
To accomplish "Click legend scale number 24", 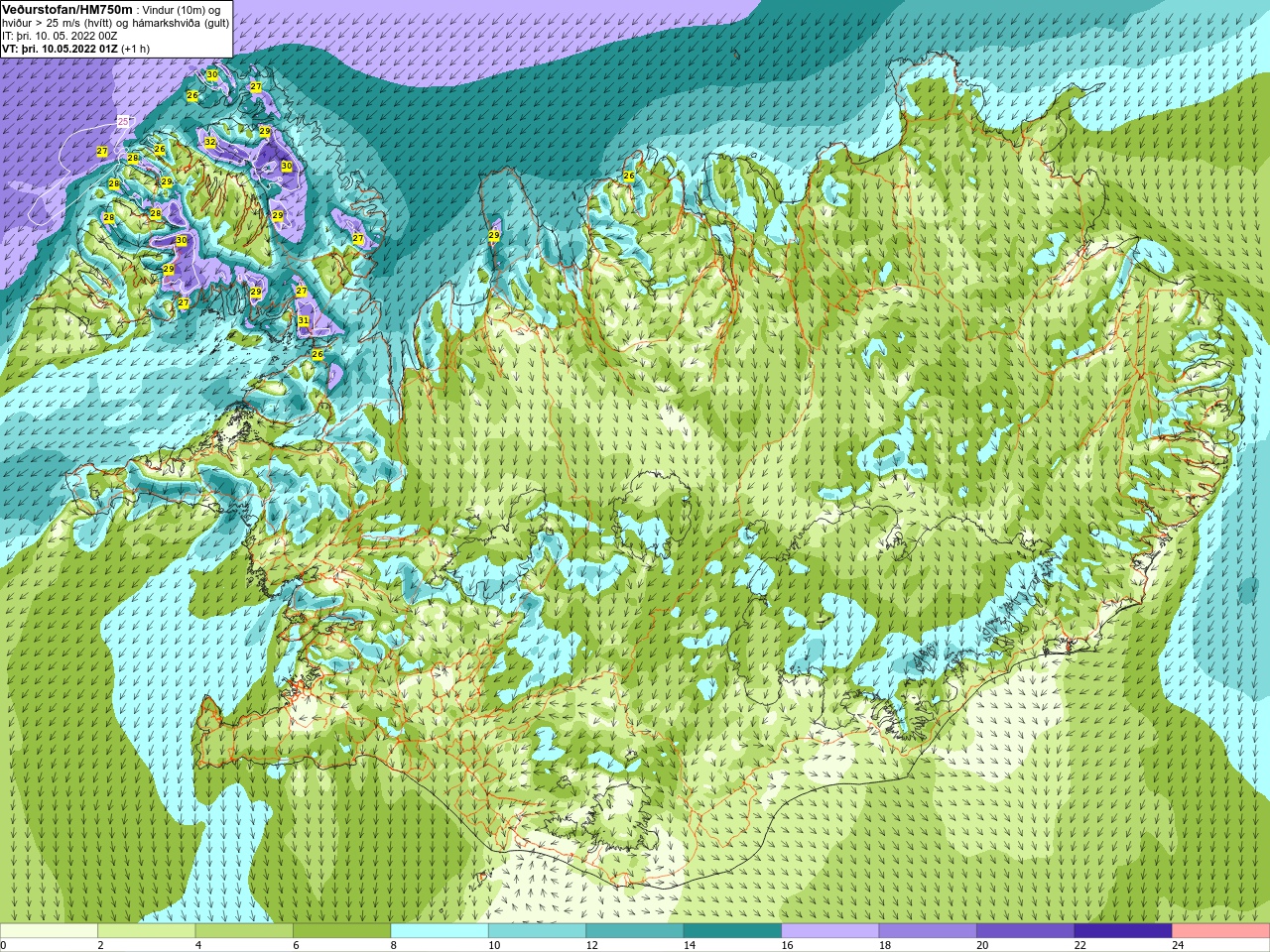I will 1178,945.
